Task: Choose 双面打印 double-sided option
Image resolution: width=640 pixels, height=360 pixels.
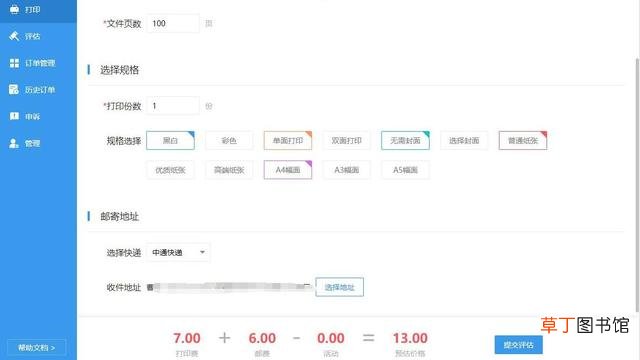Action: (347, 140)
